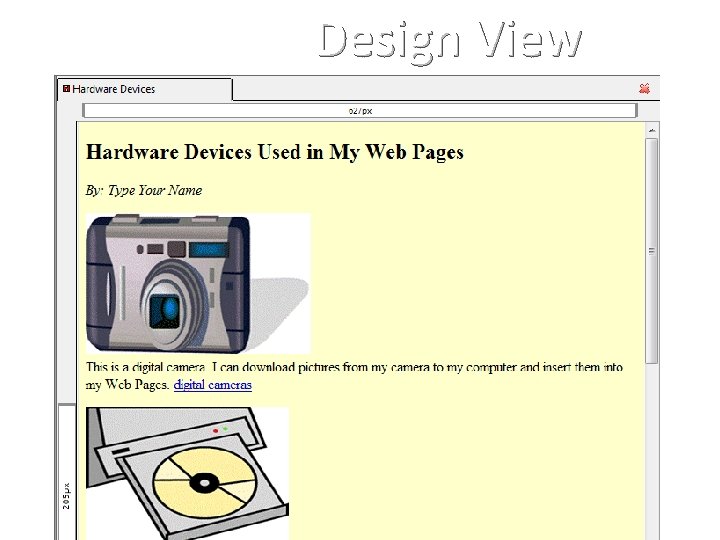Click the paragraph This is a digital camera
Image resolution: width=720 pixels, height=540 pixels.
tap(354, 376)
